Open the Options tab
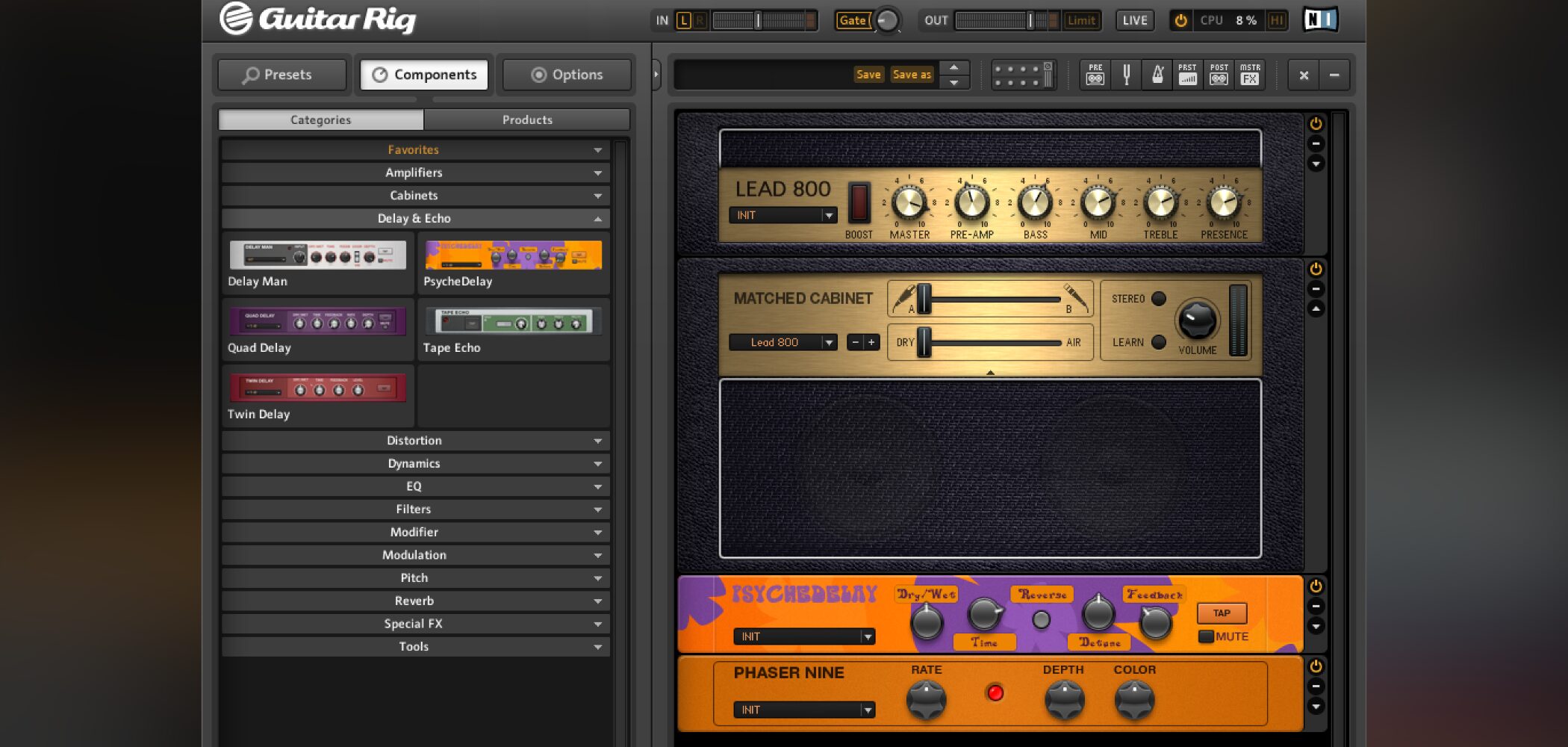Image resolution: width=1568 pixels, height=747 pixels. [567, 75]
